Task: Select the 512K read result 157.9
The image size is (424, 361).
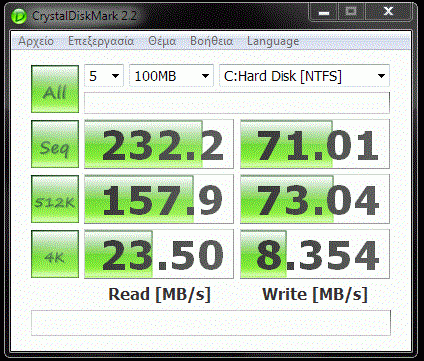Action: pyautogui.click(x=159, y=199)
